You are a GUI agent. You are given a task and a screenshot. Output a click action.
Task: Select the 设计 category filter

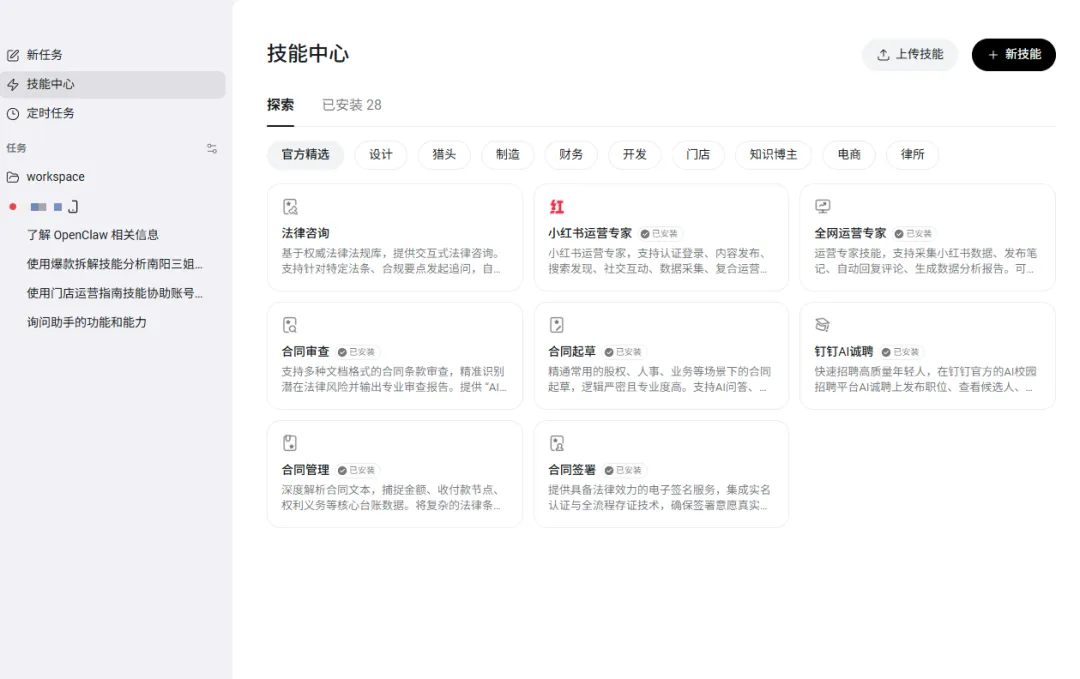point(381,154)
